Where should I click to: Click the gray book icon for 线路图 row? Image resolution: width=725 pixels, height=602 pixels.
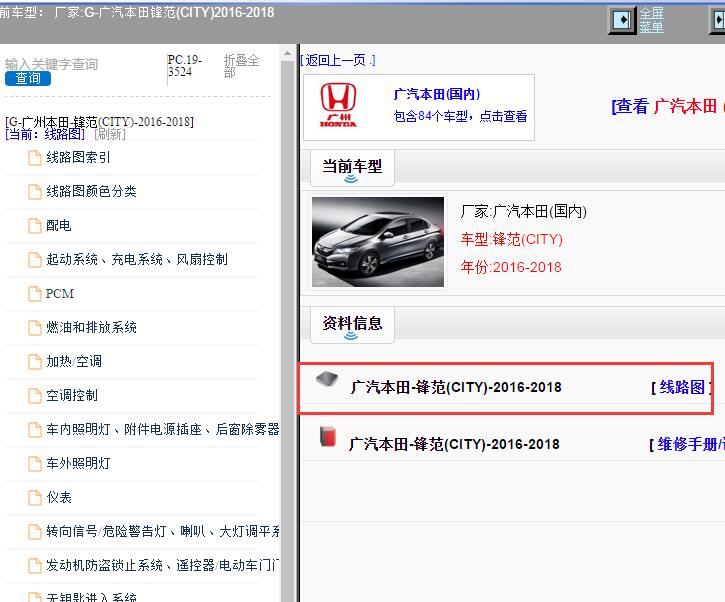tap(327, 379)
